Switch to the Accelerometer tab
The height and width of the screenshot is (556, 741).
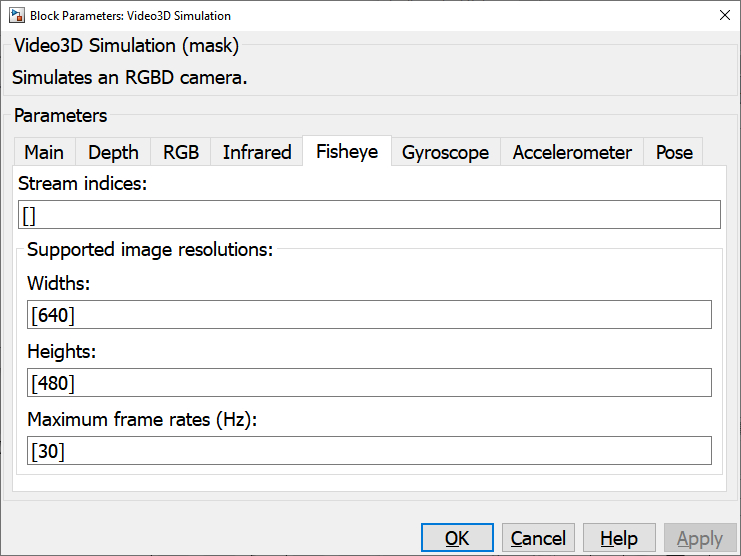pos(572,152)
